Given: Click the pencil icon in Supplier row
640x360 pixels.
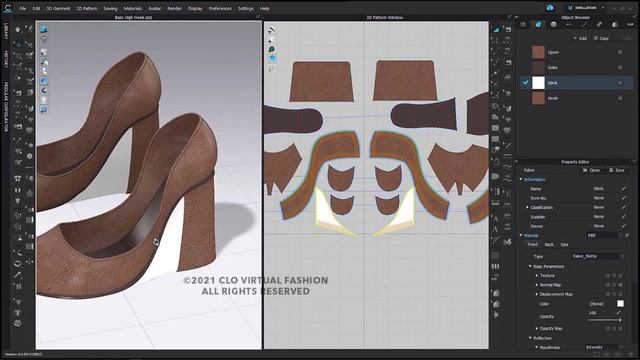Looking at the screenshot, I should (x=624, y=217).
